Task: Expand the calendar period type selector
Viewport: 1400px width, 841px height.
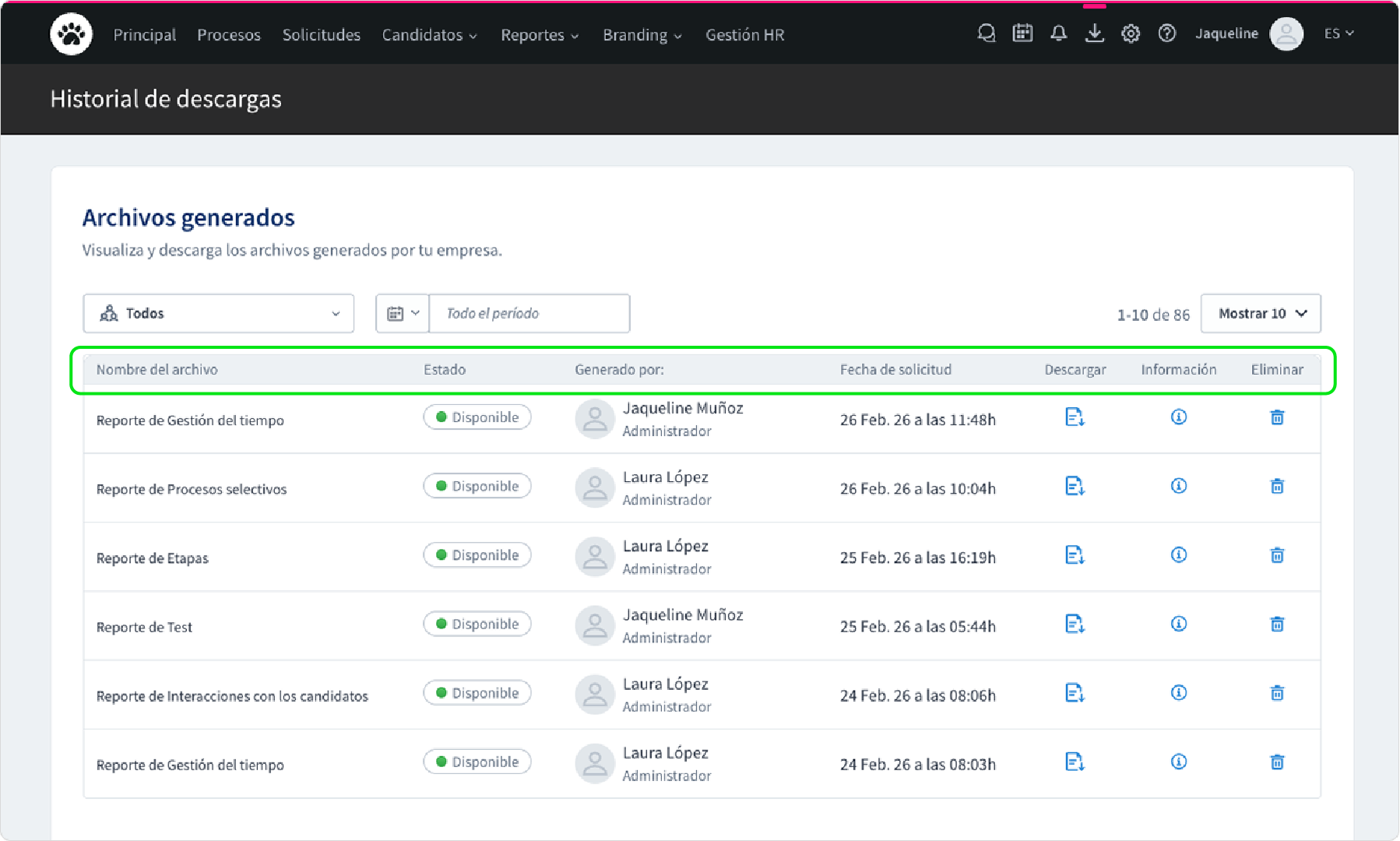Action: (x=403, y=314)
